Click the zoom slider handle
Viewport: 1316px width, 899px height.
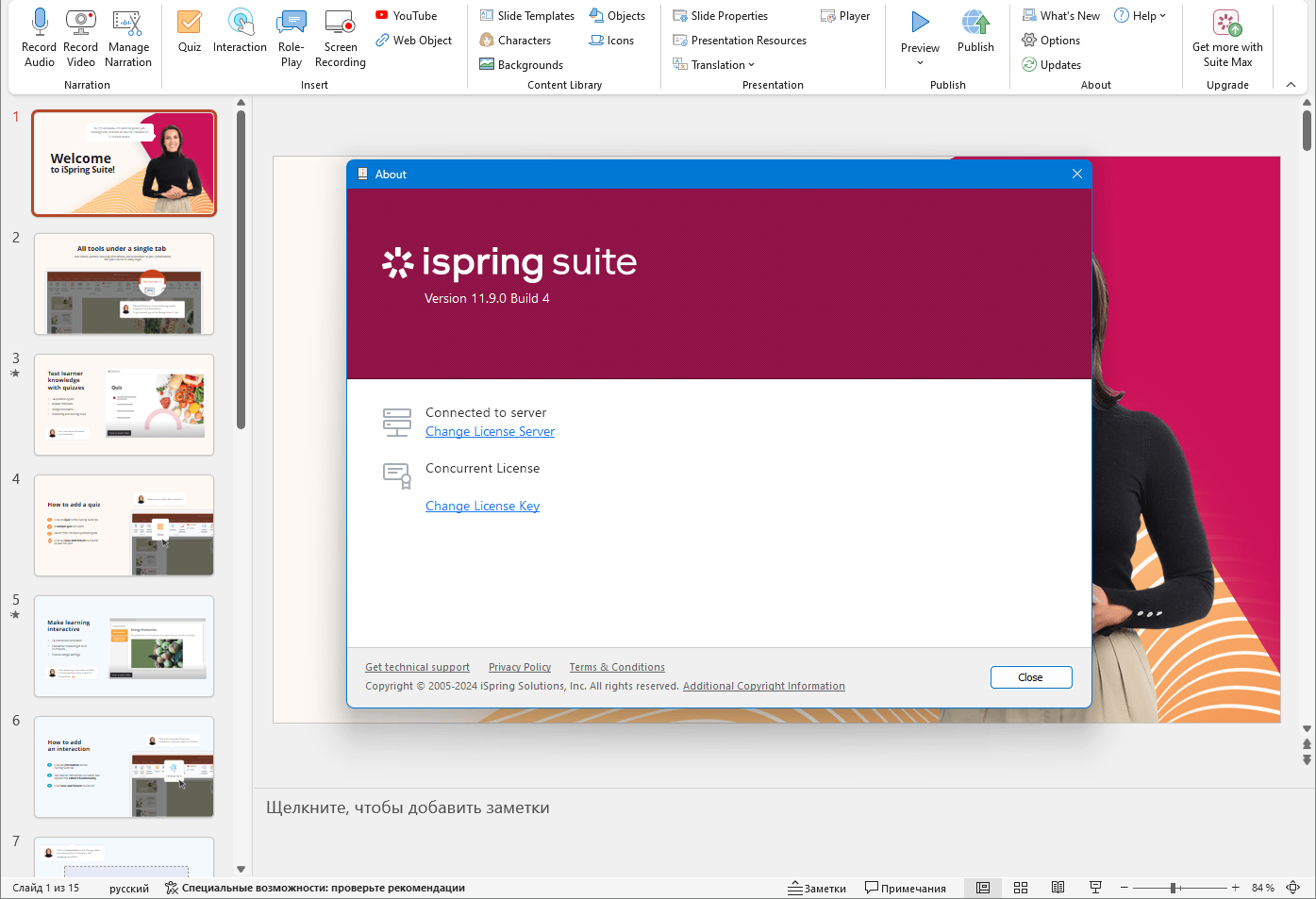(x=1173, y=888)
